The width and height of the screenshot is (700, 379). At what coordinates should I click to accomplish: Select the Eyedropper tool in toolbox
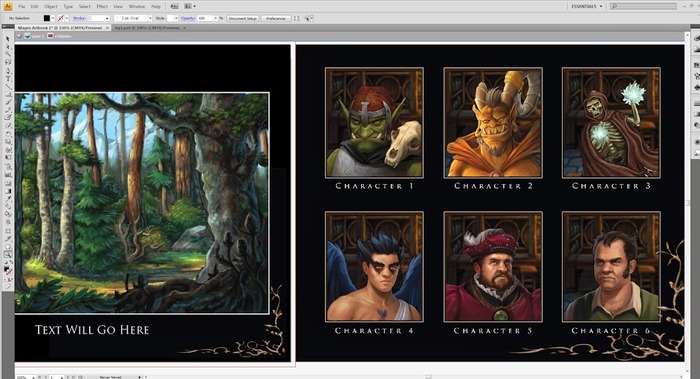click(x=8, y=199)
